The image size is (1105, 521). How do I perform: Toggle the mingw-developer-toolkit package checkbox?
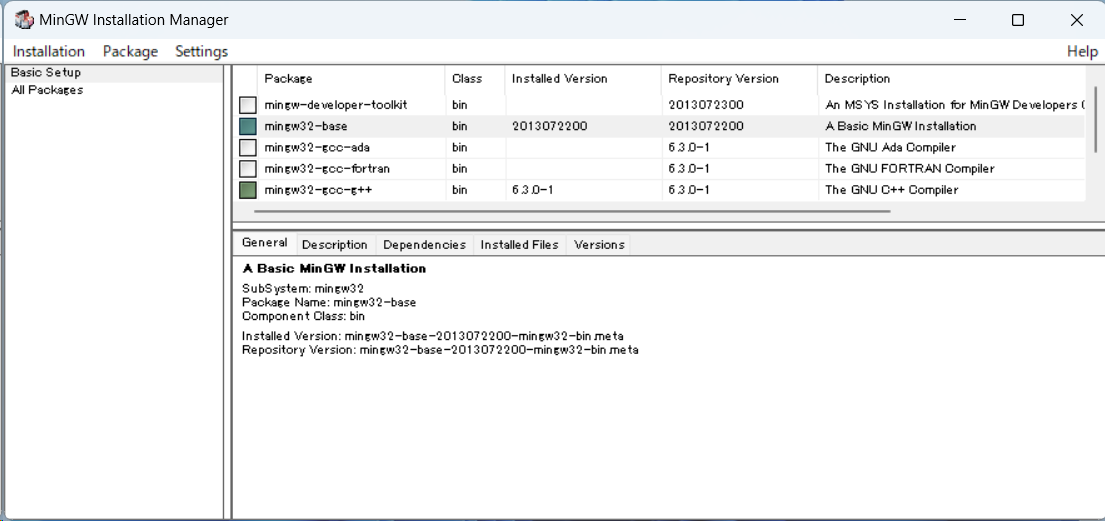pos(247,106)
